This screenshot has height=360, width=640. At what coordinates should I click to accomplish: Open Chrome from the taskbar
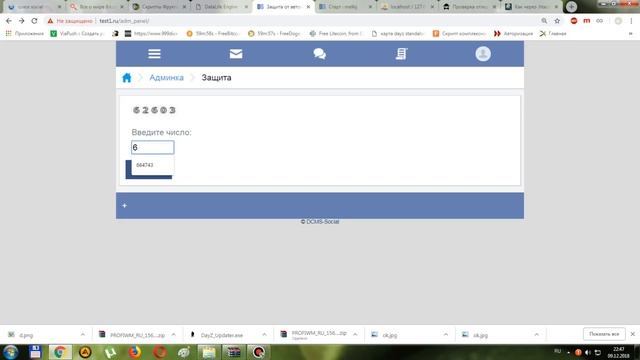click(x=60, y=352)
